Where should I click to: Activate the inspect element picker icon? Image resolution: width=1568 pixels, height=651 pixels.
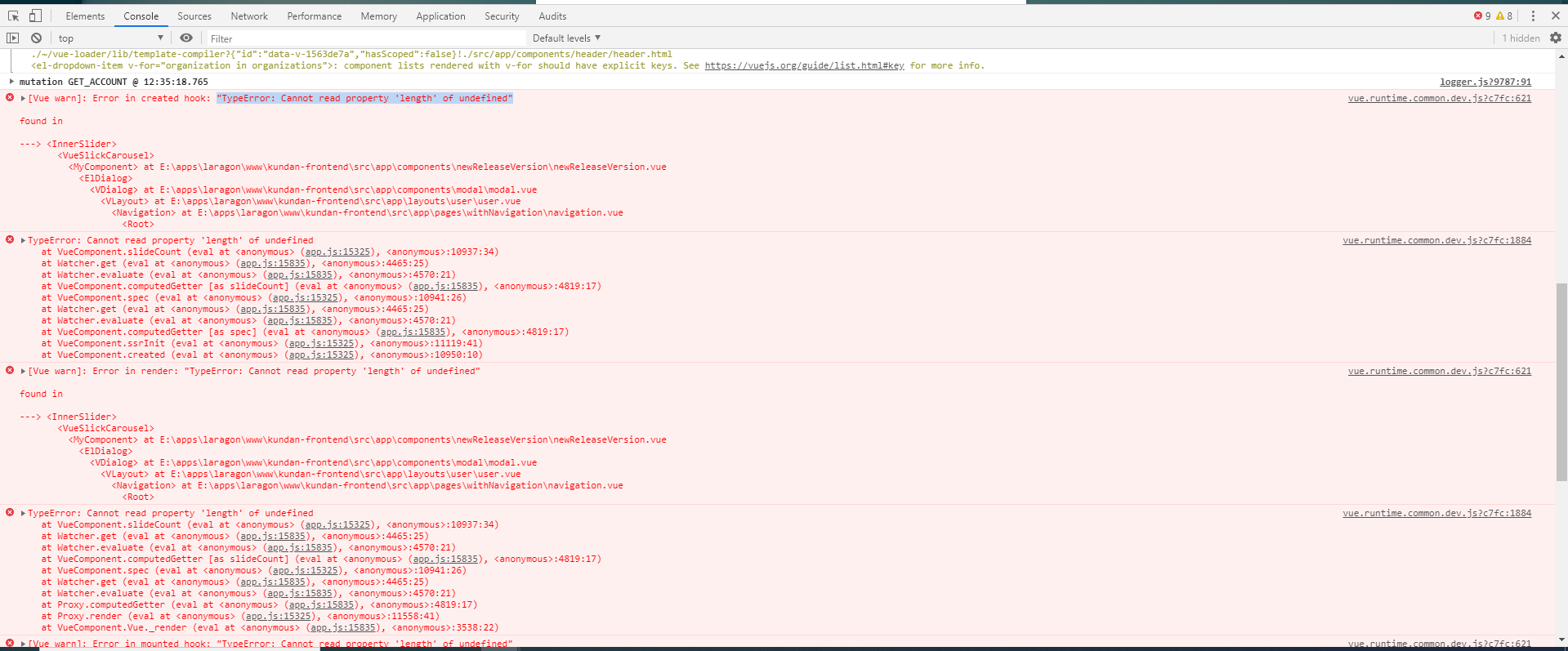tap(13, 16)
